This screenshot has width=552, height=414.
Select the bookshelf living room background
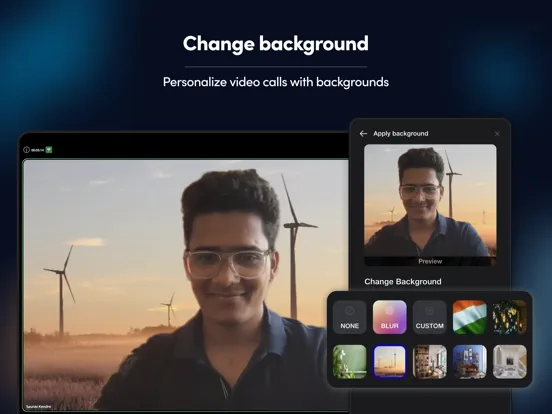(x=429, y=362)
